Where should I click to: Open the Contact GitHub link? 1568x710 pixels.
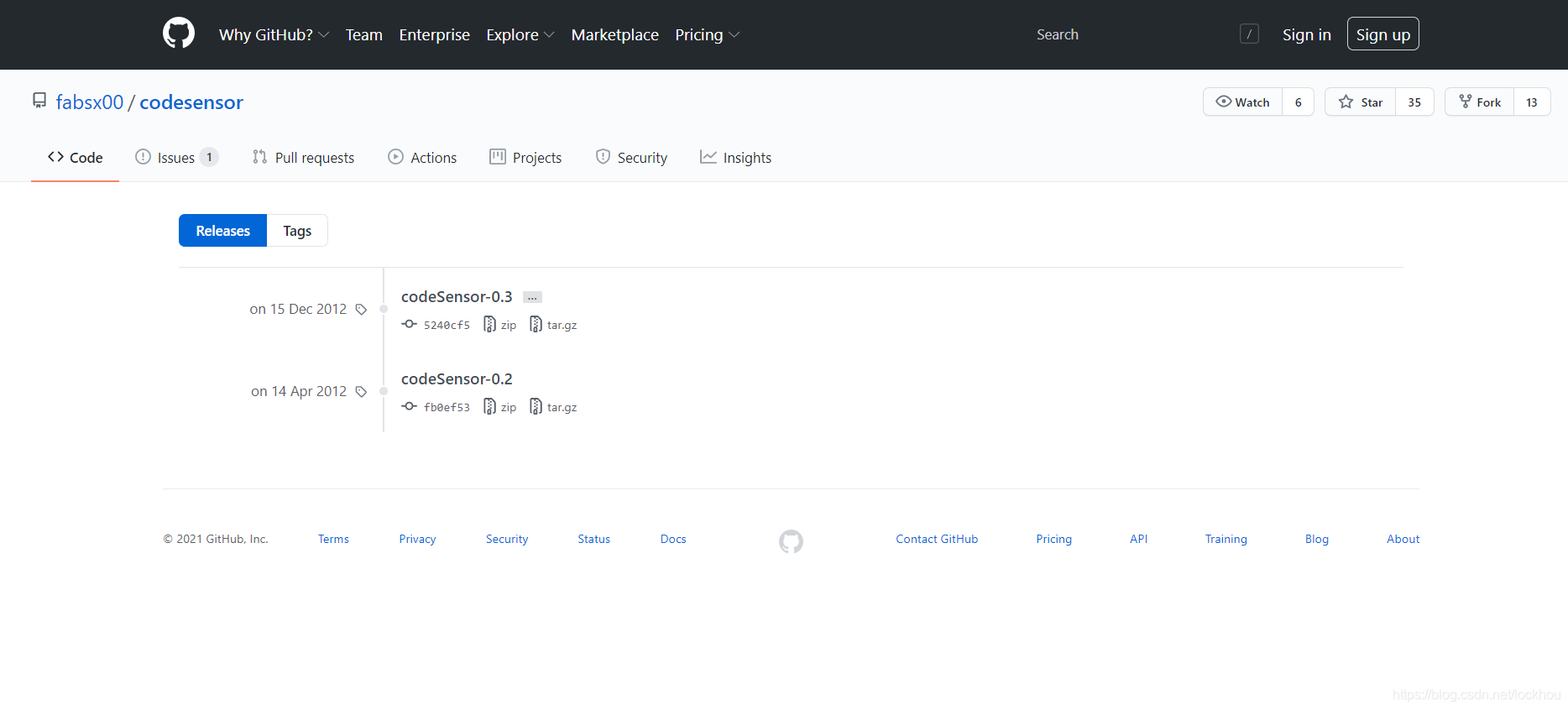click(937, 539)
